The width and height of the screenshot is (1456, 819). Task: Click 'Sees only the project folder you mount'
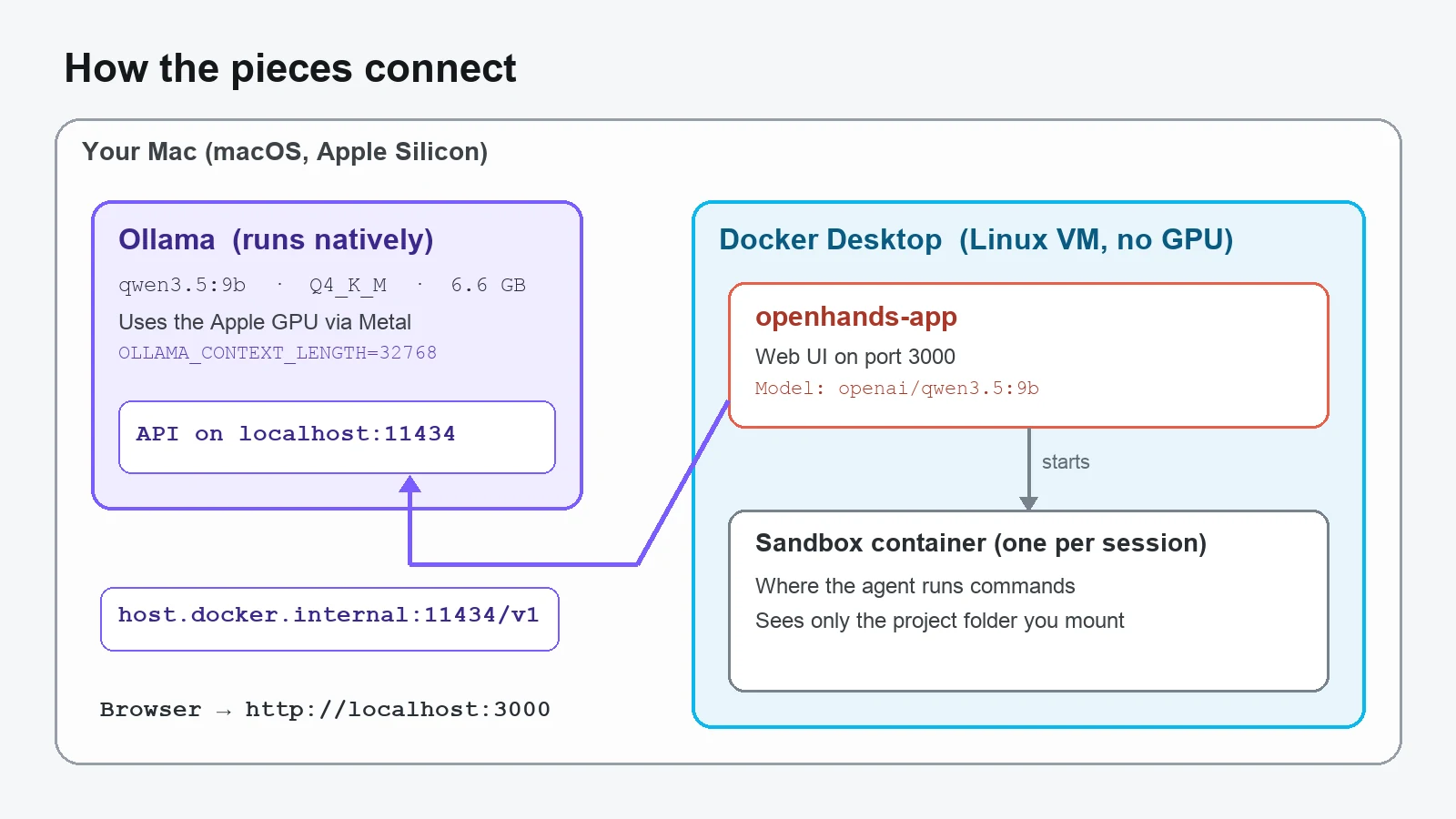(x=940, y=621)
